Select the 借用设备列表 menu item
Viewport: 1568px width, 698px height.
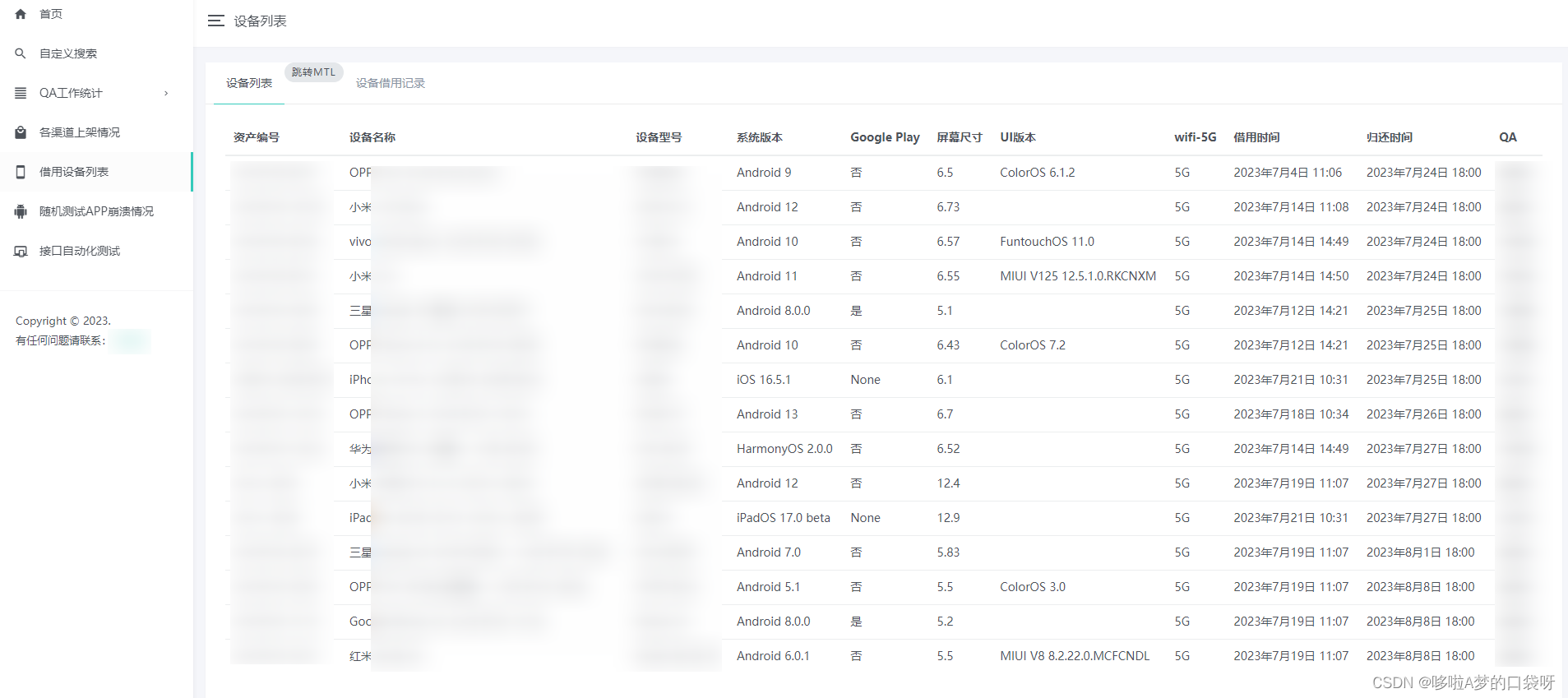click(96, 172)
